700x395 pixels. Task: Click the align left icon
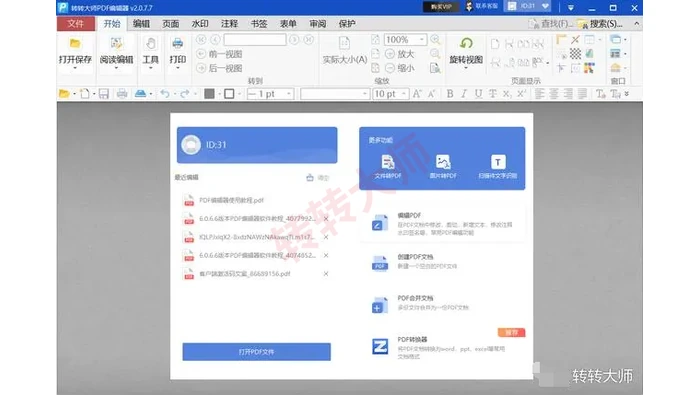tap(540, 94)
